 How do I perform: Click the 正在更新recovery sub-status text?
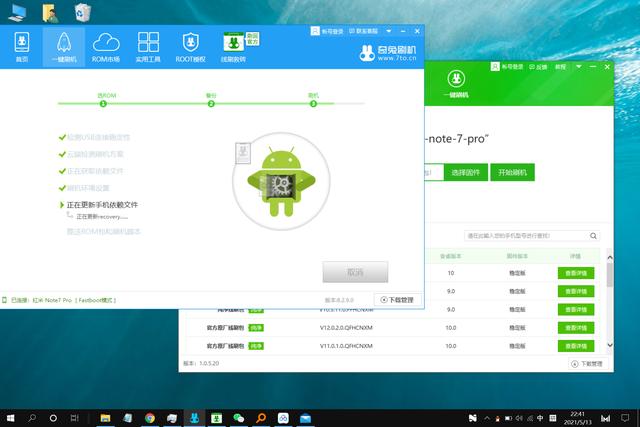tap(102, 216)
